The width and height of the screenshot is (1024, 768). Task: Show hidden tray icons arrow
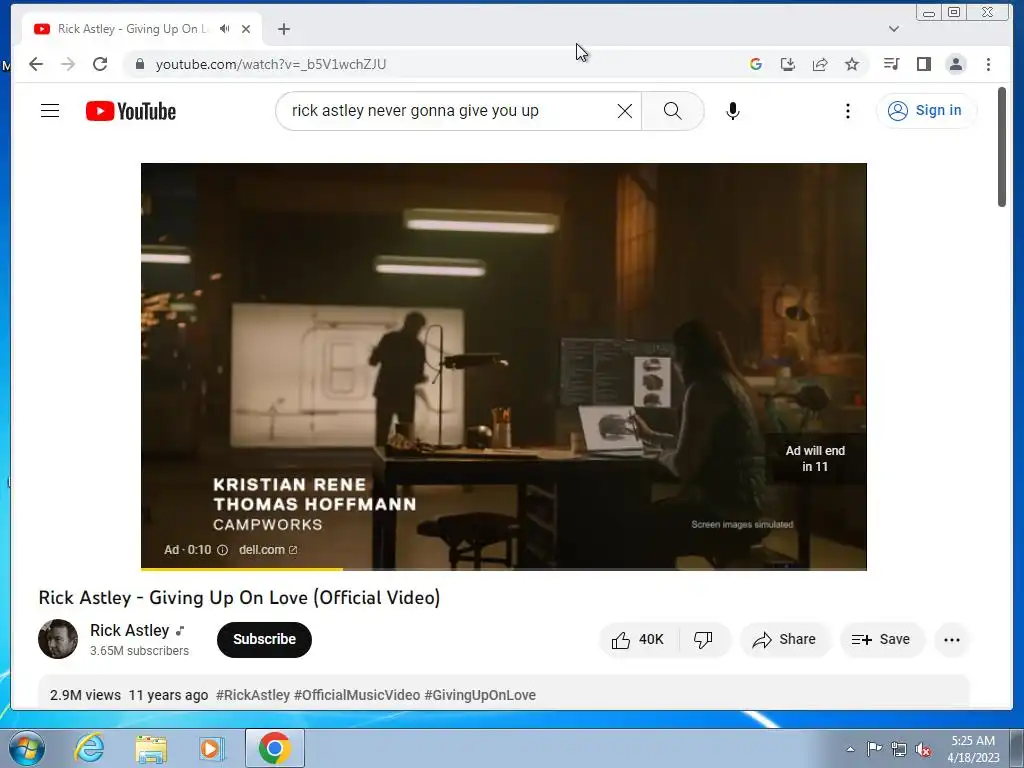pyautogui.click(x=850, y=749)
